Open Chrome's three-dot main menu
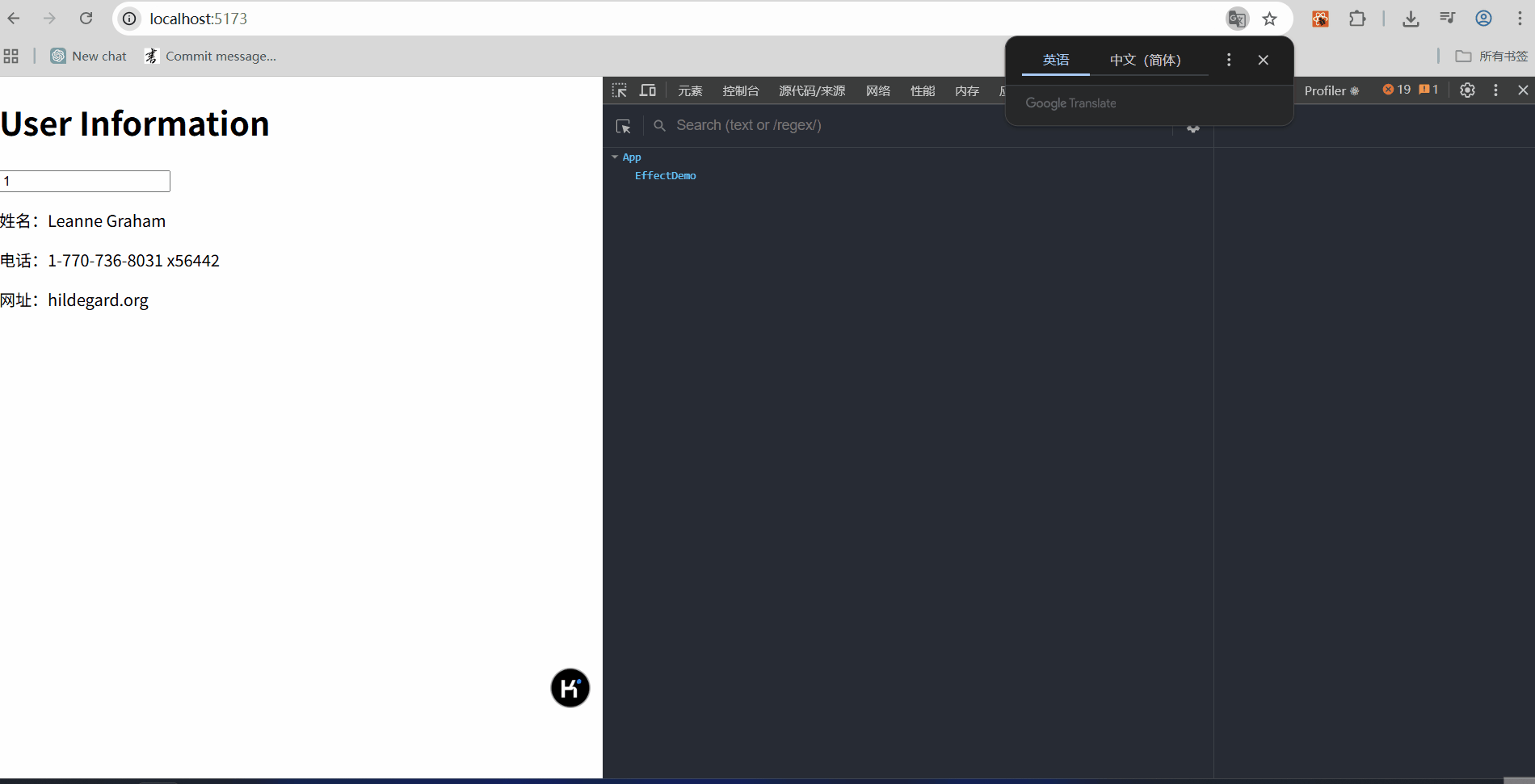The image size is (1535, 784). pyautogui.click(x=1520, y=19)
